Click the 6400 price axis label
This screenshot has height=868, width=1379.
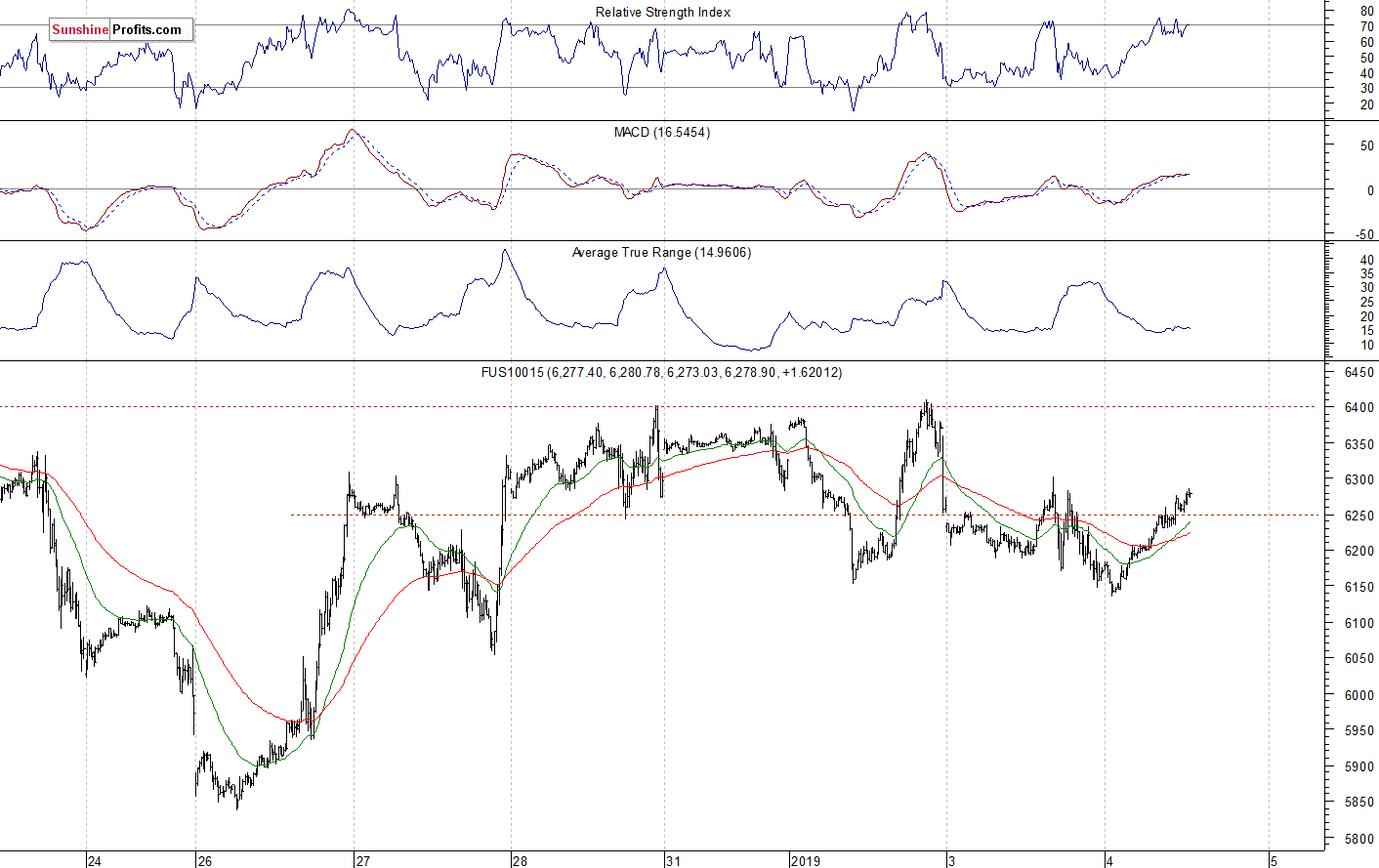(1359, 407)
